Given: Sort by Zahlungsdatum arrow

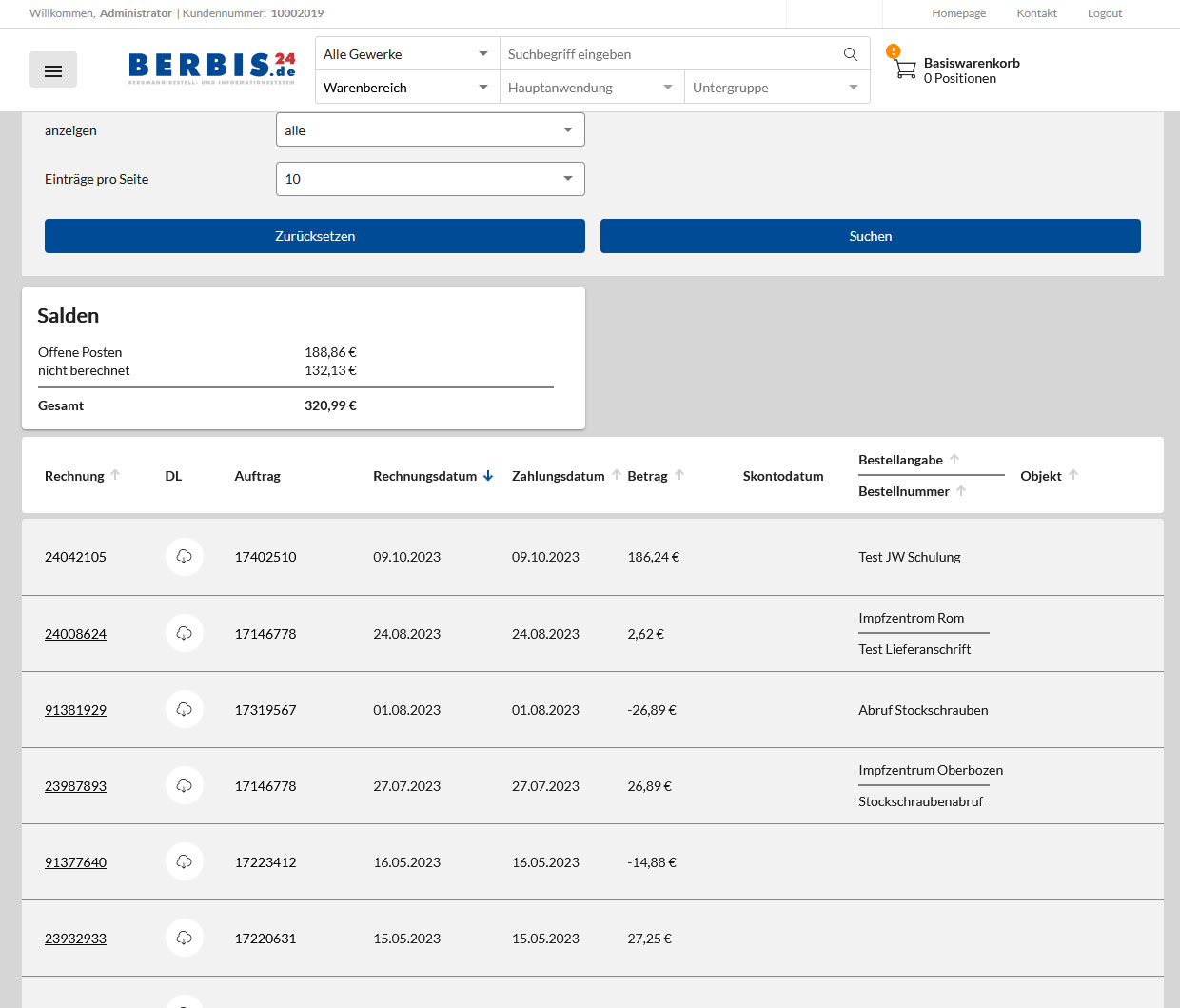Looking at the screenshot, I should click(617, 475).
